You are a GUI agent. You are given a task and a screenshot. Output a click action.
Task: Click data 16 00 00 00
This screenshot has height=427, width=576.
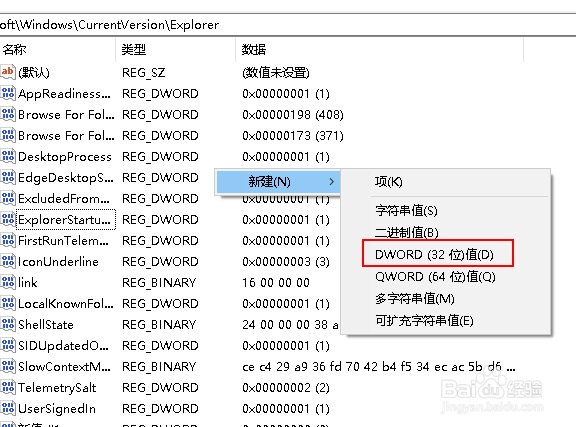tap(276, 283)
